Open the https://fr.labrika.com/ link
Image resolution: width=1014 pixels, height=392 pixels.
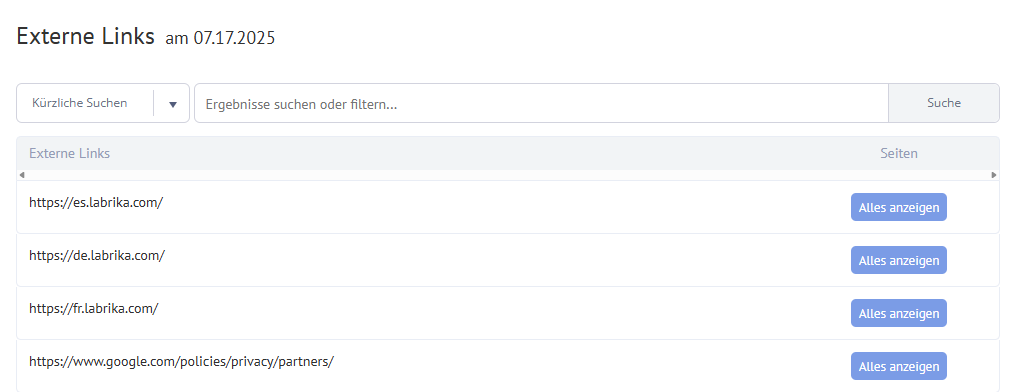[94, 309]
